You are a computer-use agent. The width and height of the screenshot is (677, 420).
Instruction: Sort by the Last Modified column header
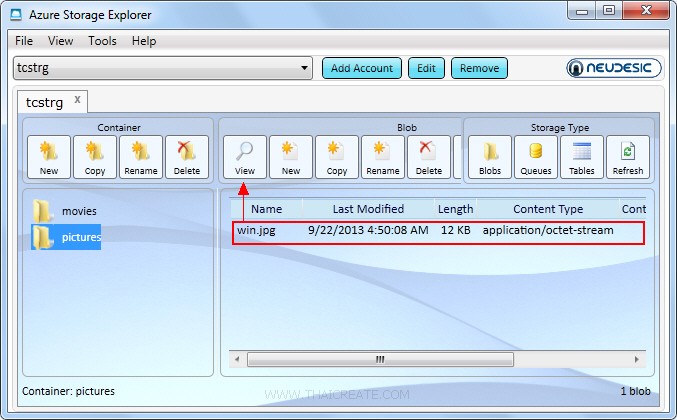[x=368, y=209]
